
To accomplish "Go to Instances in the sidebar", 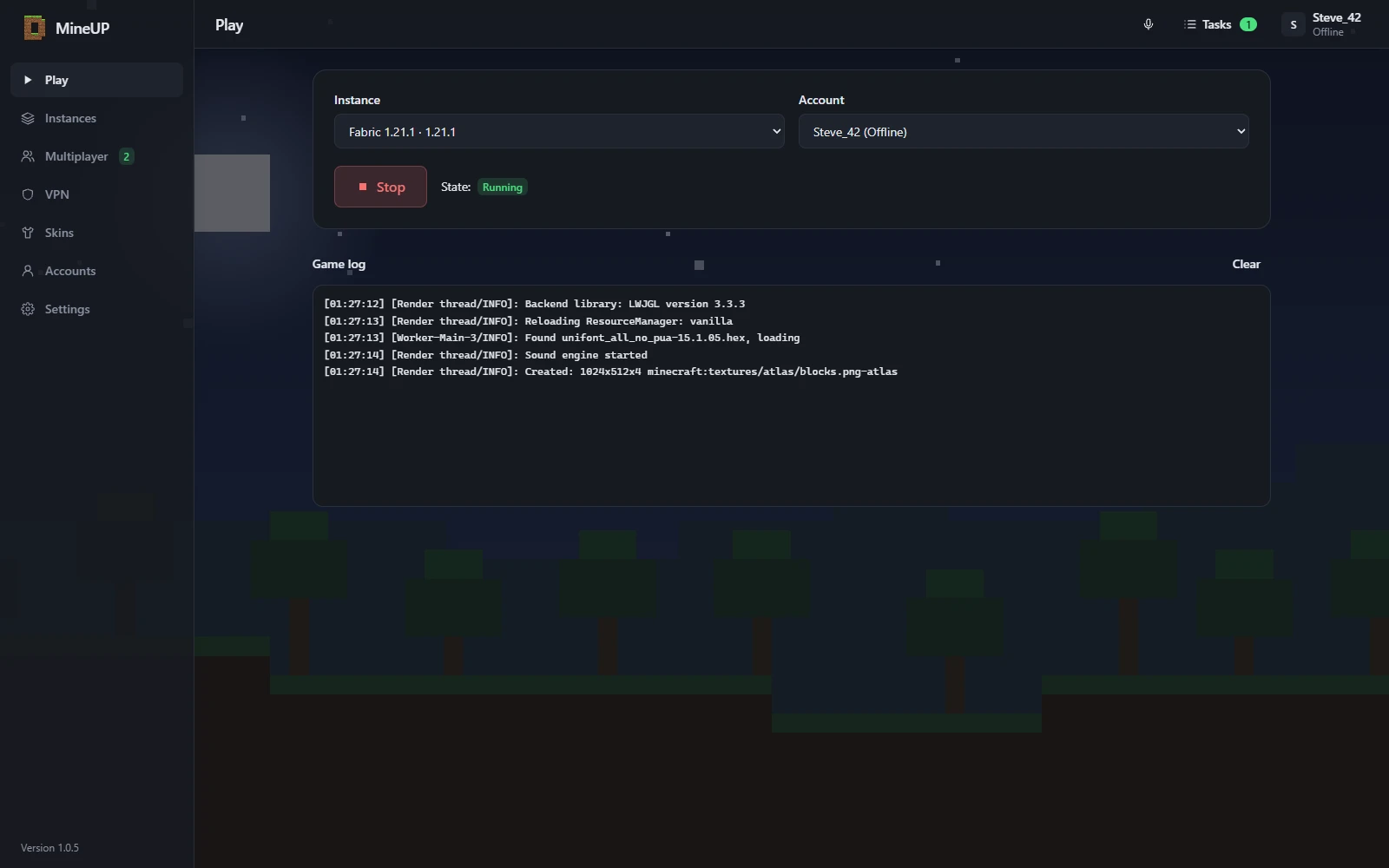I will click(96, 118).
